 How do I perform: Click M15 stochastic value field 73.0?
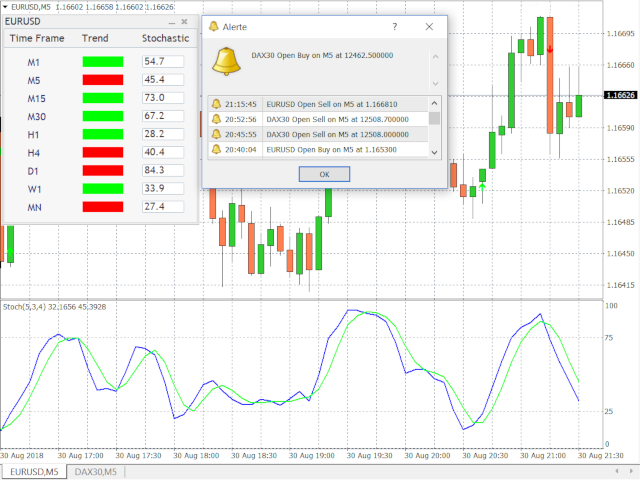click(x=163, y=98)
